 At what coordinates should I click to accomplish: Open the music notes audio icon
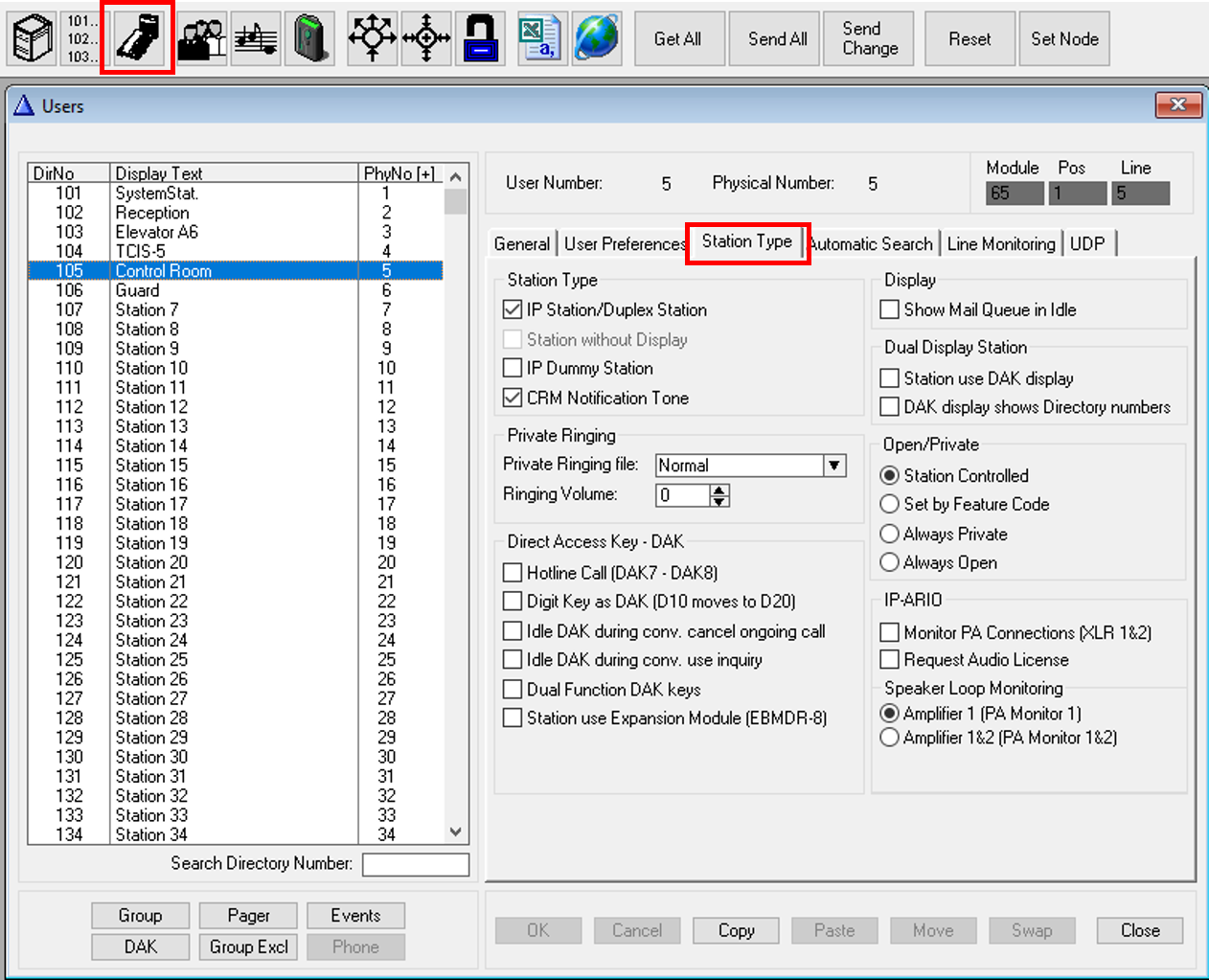pos(256,39)
